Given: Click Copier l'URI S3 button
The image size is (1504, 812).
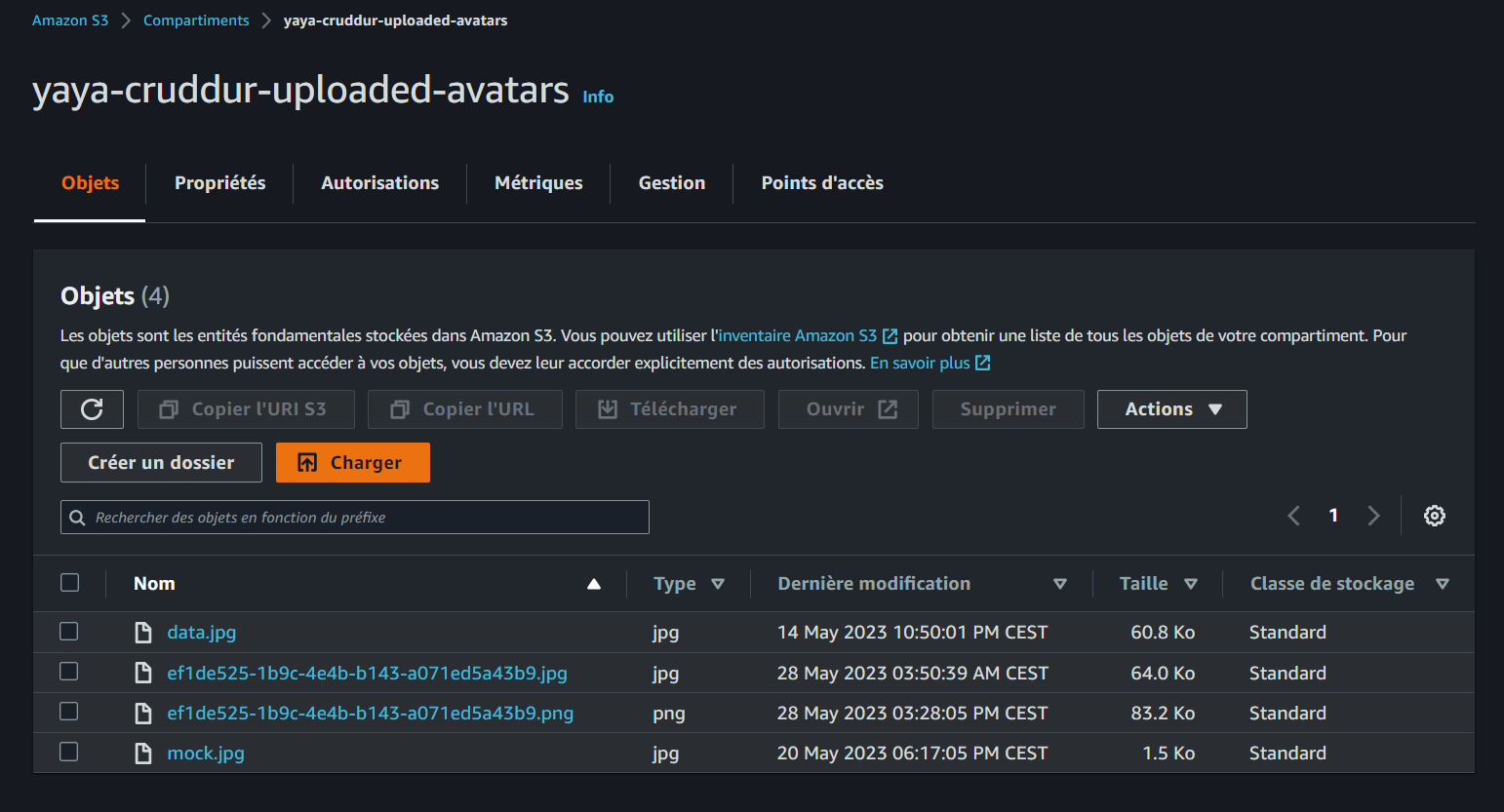Looking at the screenshot, I should coord(246,409).
